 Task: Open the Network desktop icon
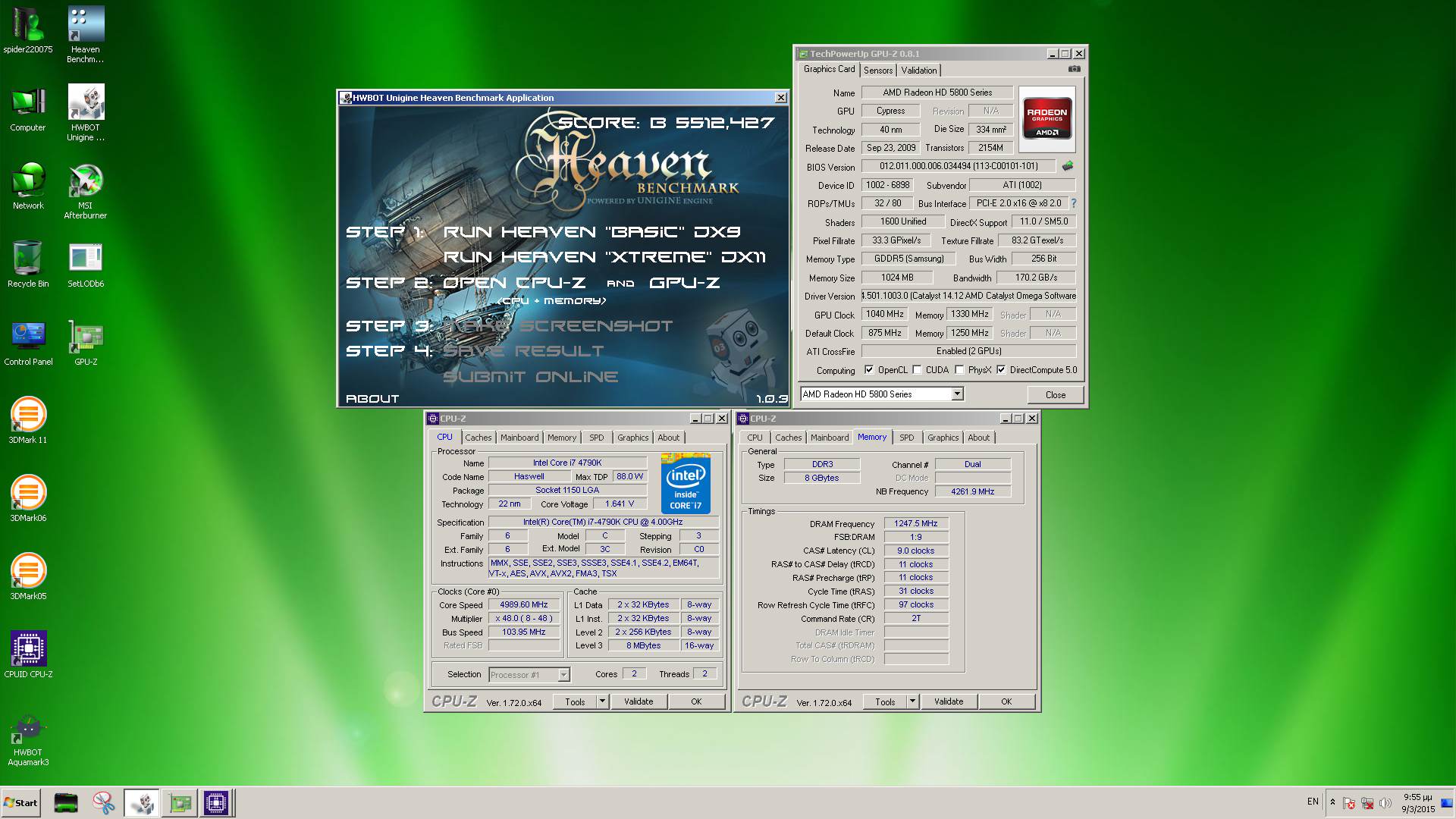pos(28,187)
